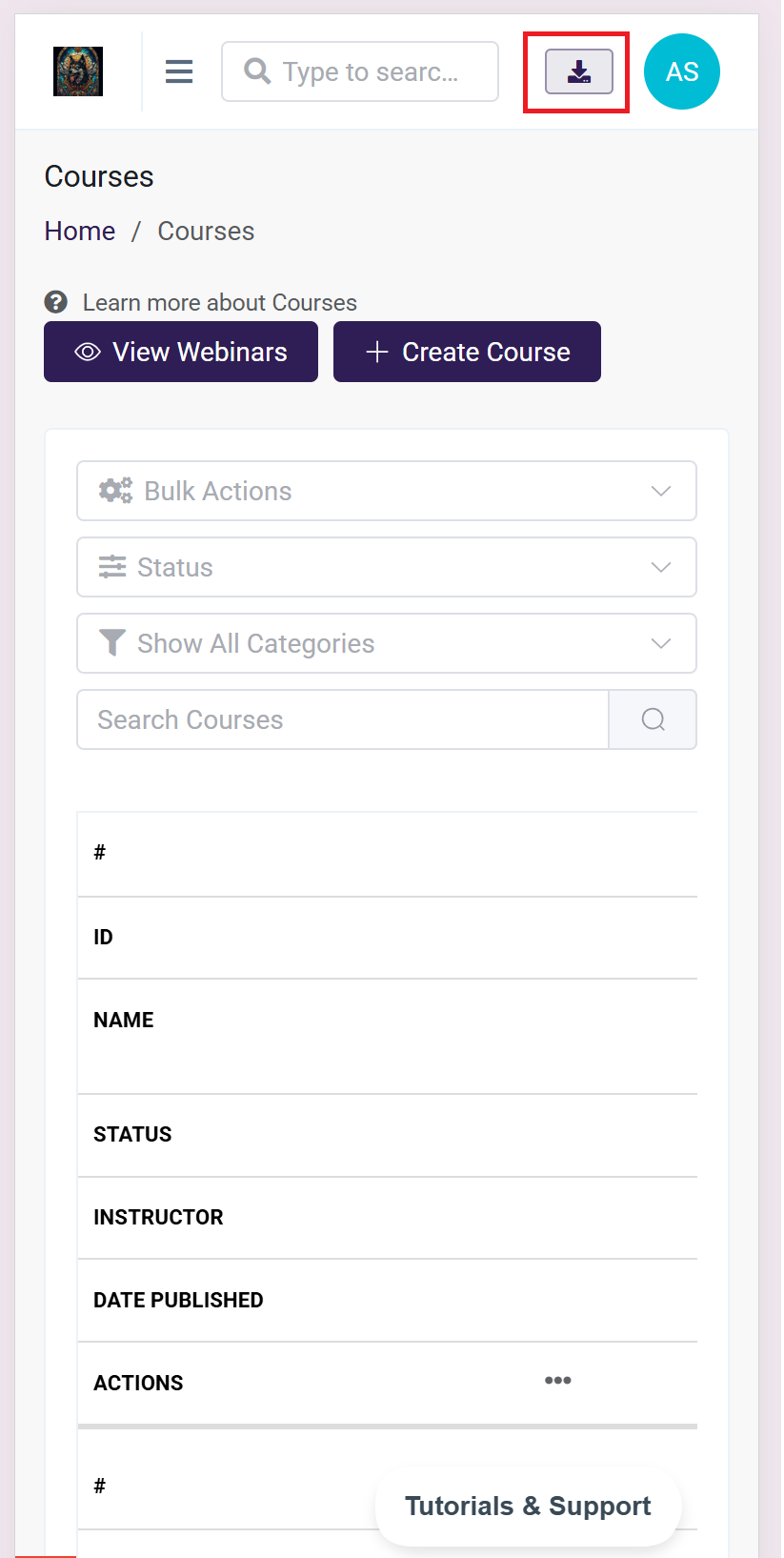Click the site logo thumbnail
Image resolution: width=784 pixels, height=1558 pixels.
78,72
